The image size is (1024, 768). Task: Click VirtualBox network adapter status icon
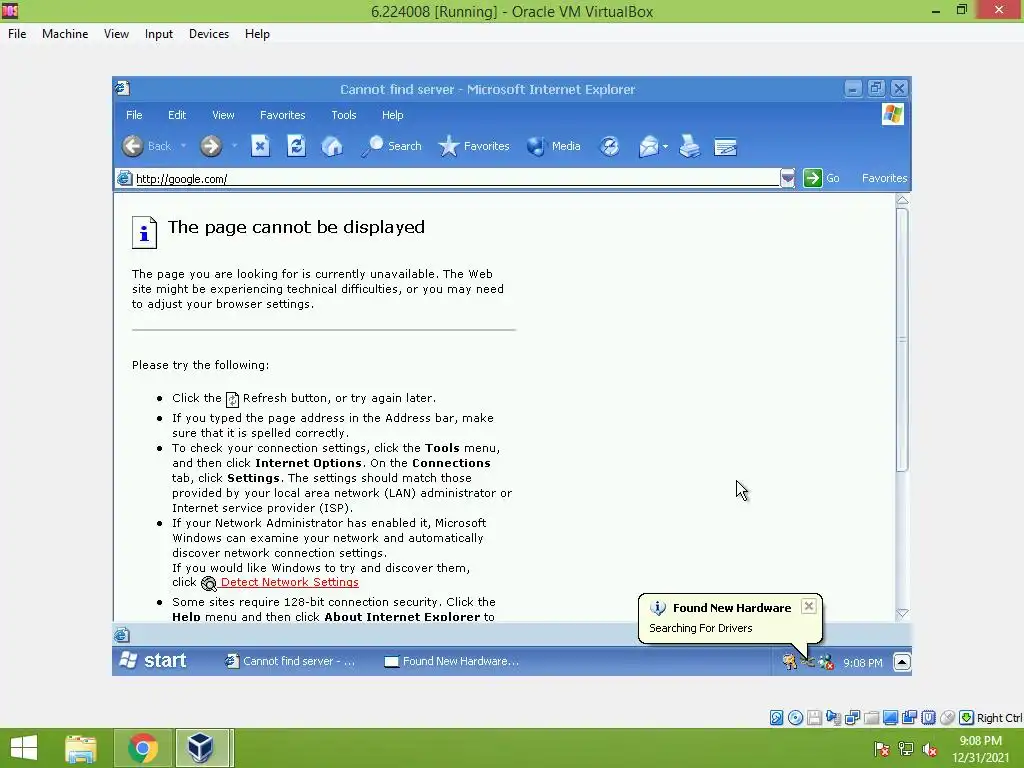point(852,718)
